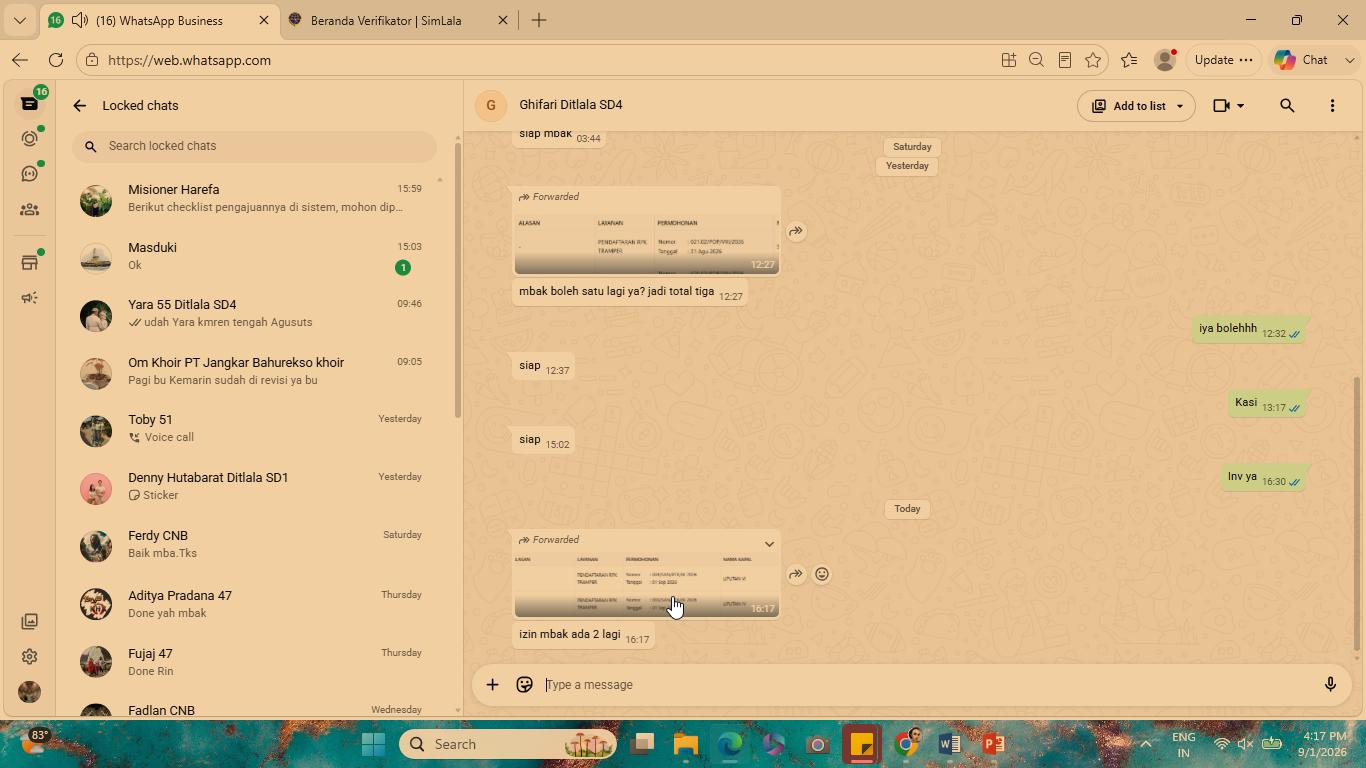The width and height of the screenshot is (1366, 768).
Task: Open Masduki chat with unread badge
Action: [258, 257]
